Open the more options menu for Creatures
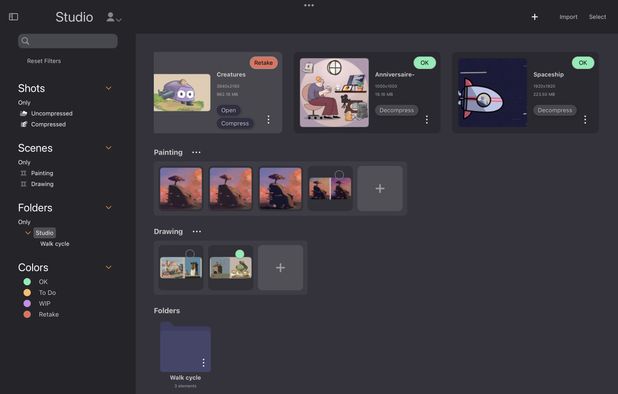 pyautogui.click(x=268, y=120)
